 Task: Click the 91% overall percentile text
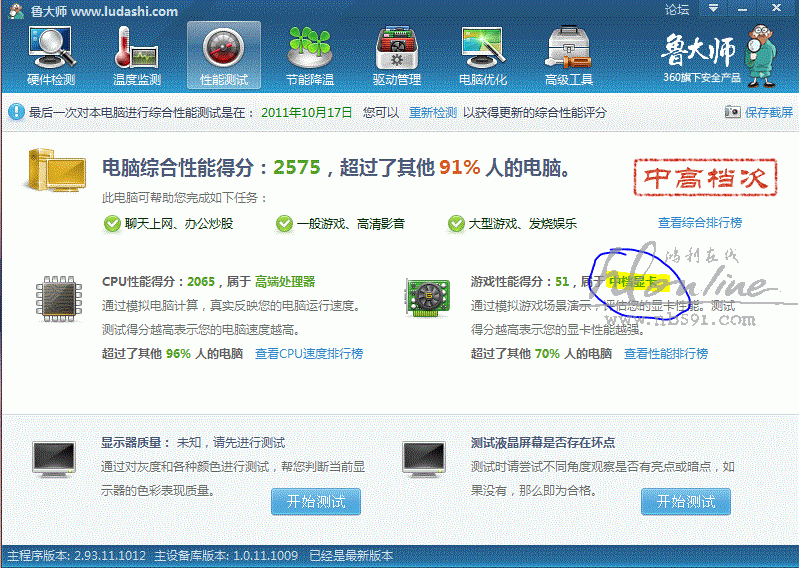pos(460,167)
